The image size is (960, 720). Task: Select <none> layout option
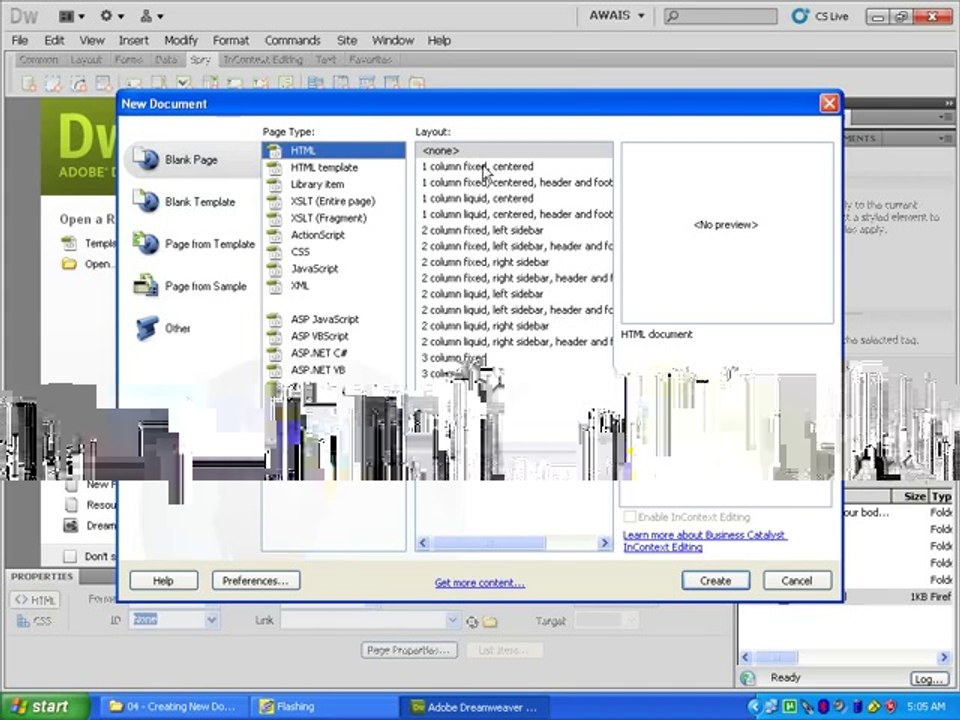pyautogui.click(x=514, y=151)
